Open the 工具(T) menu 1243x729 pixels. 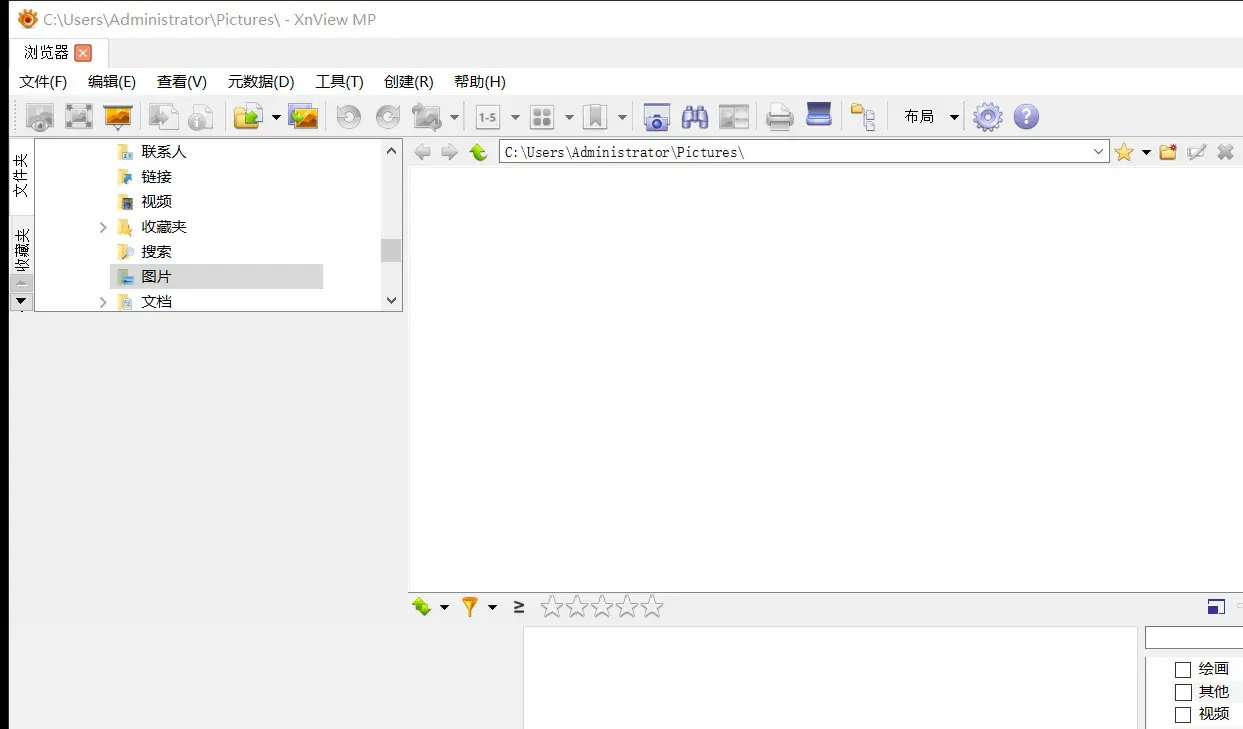tap(340, 82)
